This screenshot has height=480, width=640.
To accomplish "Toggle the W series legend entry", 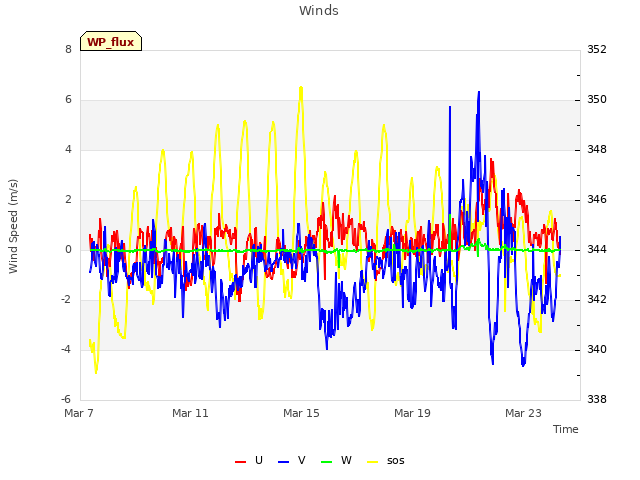I will point(336,460).
